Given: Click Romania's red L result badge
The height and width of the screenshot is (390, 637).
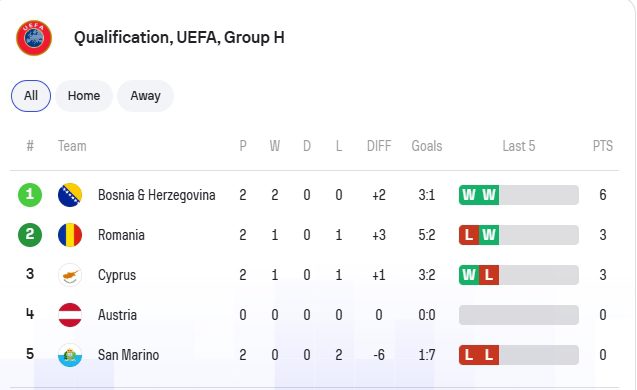Looking at the screenshot, I should pos(469,235).
